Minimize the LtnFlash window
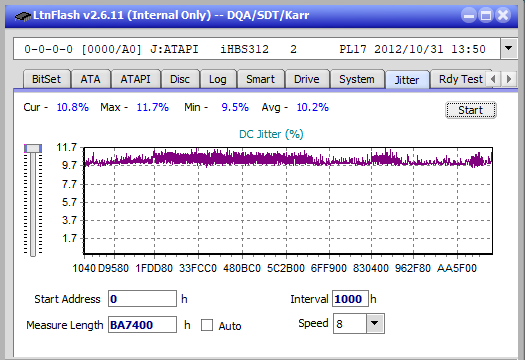This screenshot has width=525, height=360. click(x=469, y=15)
